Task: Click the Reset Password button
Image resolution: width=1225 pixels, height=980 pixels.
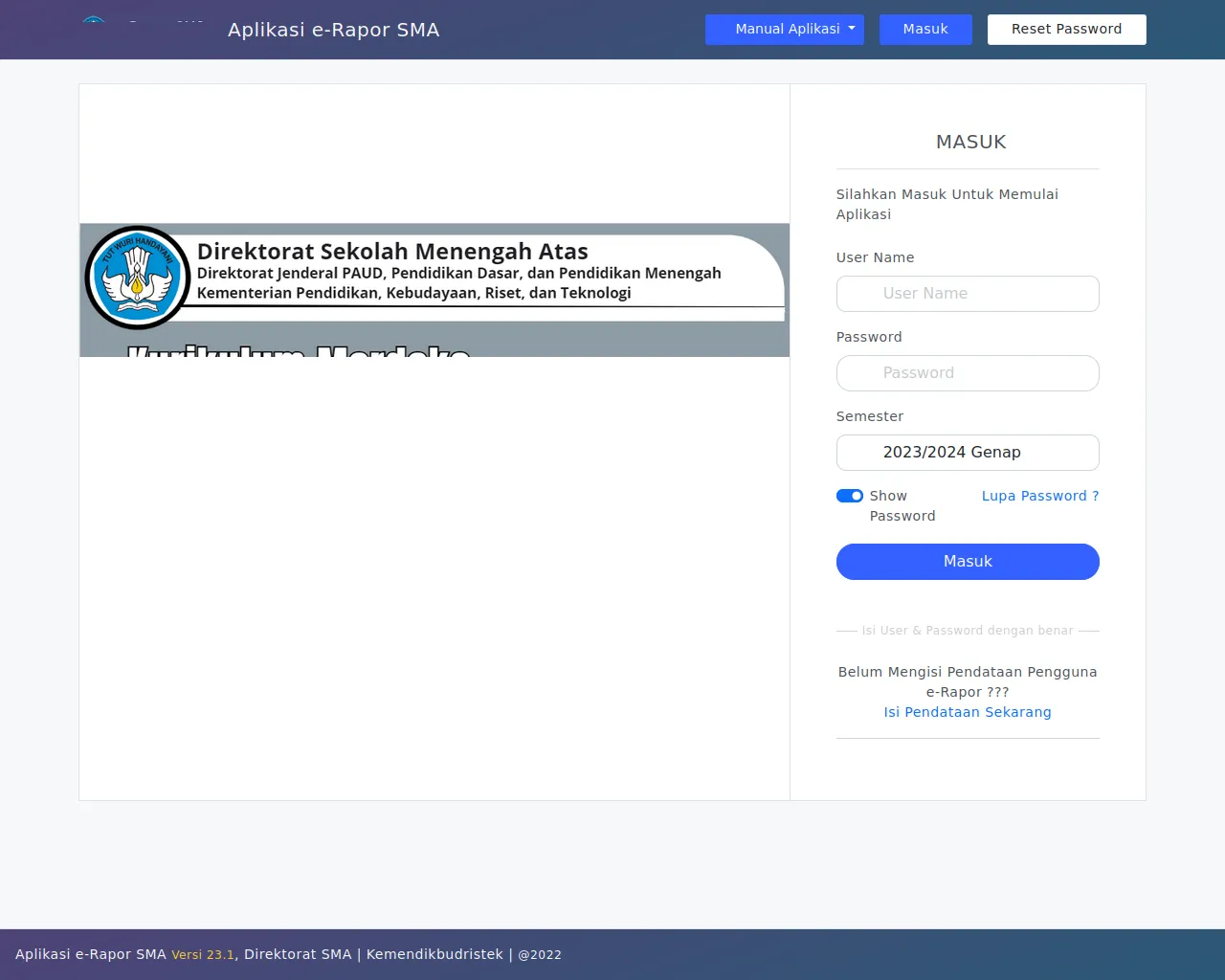Action: [x=1067, y=30]
